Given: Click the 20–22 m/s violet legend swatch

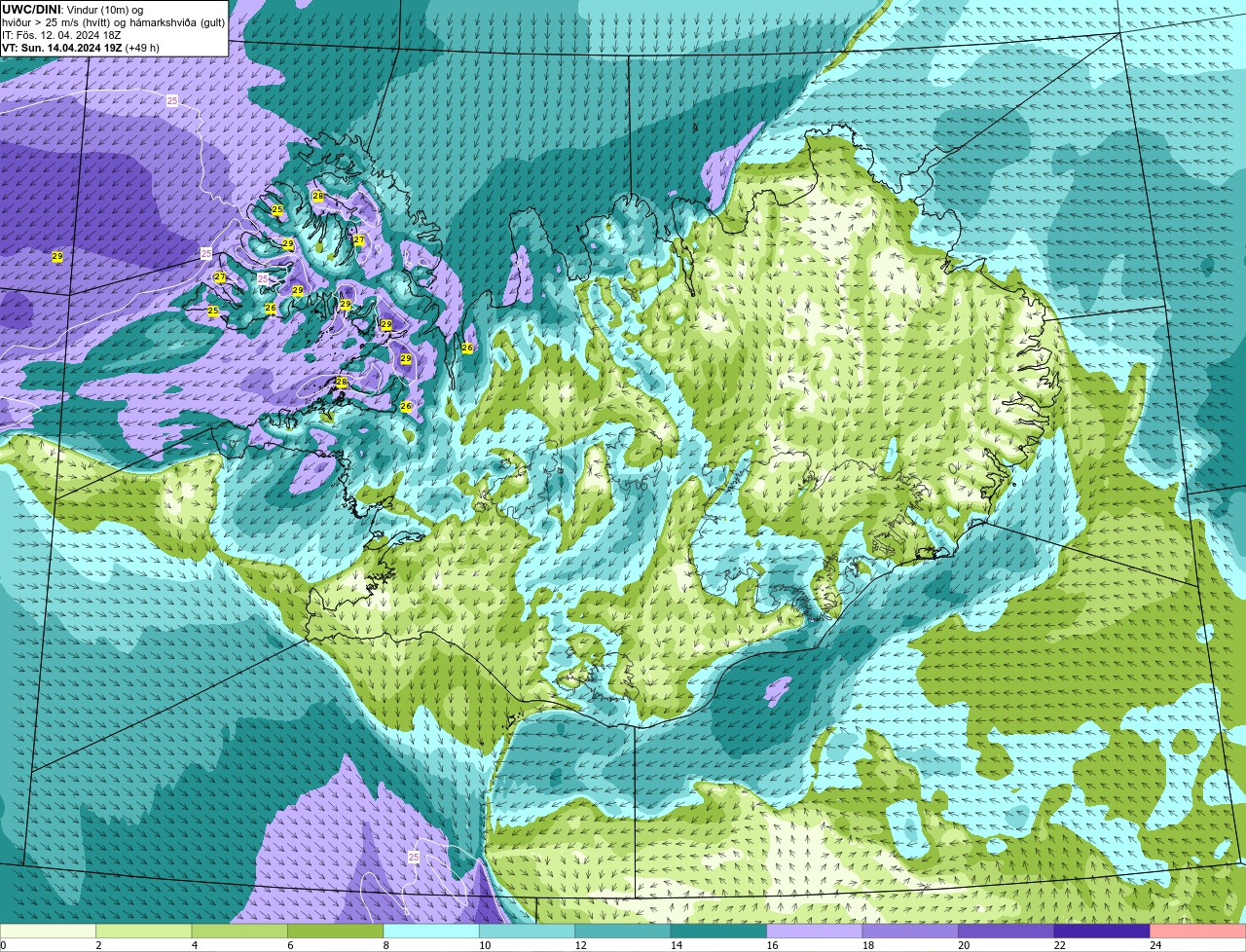Looking at the screenshot, I should pyautogui.click(x=1007, y=931).
